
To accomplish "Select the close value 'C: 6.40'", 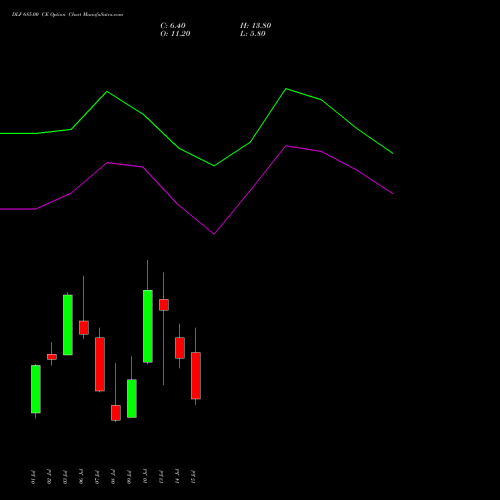I will pos(173,26).
